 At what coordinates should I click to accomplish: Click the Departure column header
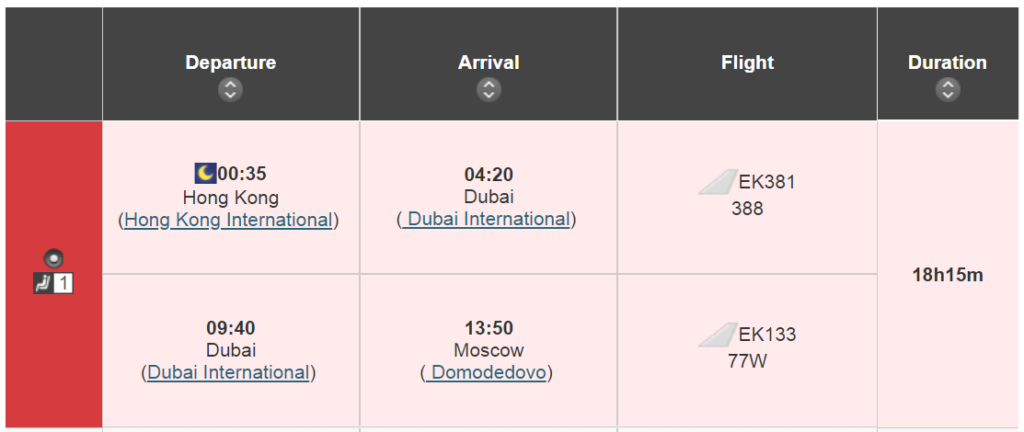(x=231, y=63)
